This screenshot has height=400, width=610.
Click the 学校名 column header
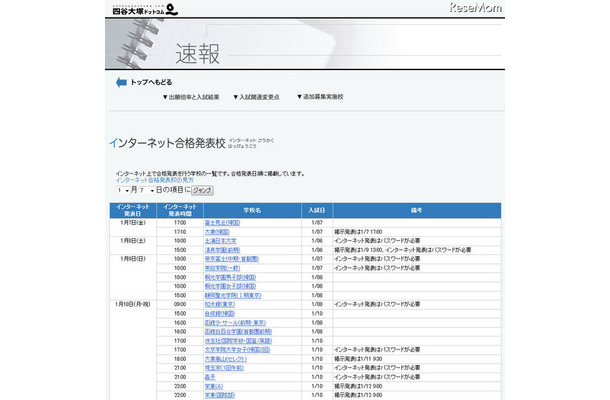pos(251,210)
